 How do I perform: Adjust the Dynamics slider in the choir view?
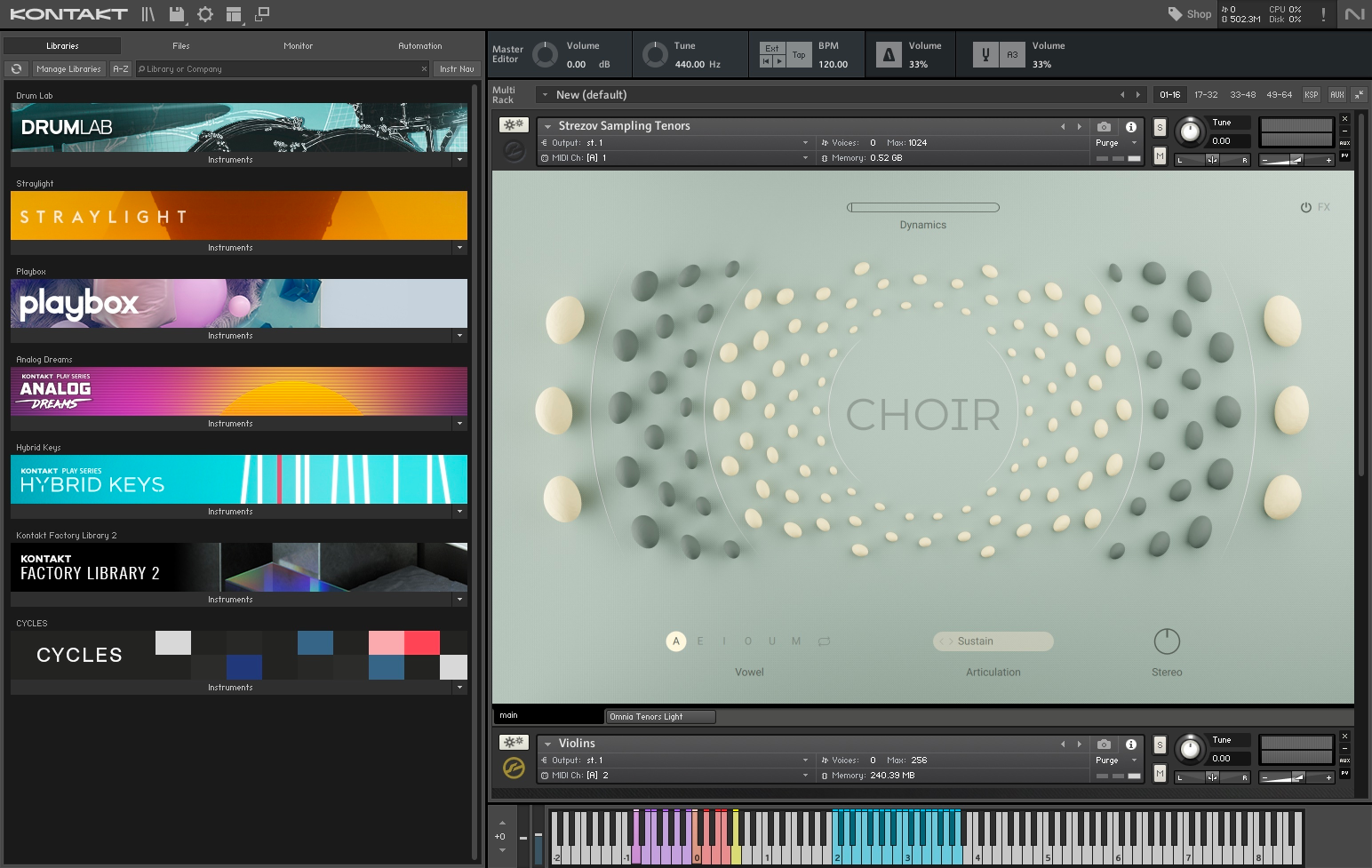(x=923, y=206)
